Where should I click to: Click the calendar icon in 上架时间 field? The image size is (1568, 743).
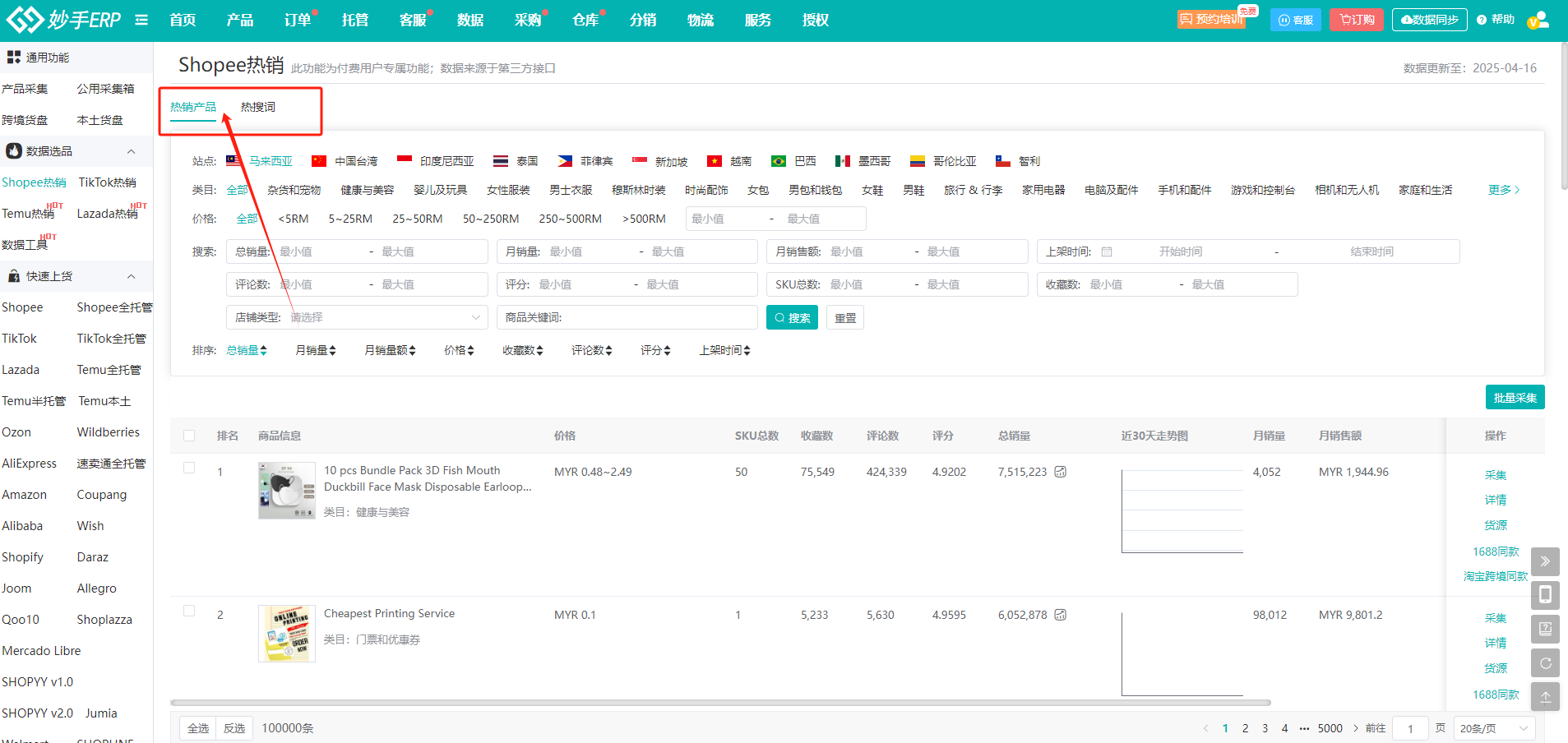tap(1107, 252)
